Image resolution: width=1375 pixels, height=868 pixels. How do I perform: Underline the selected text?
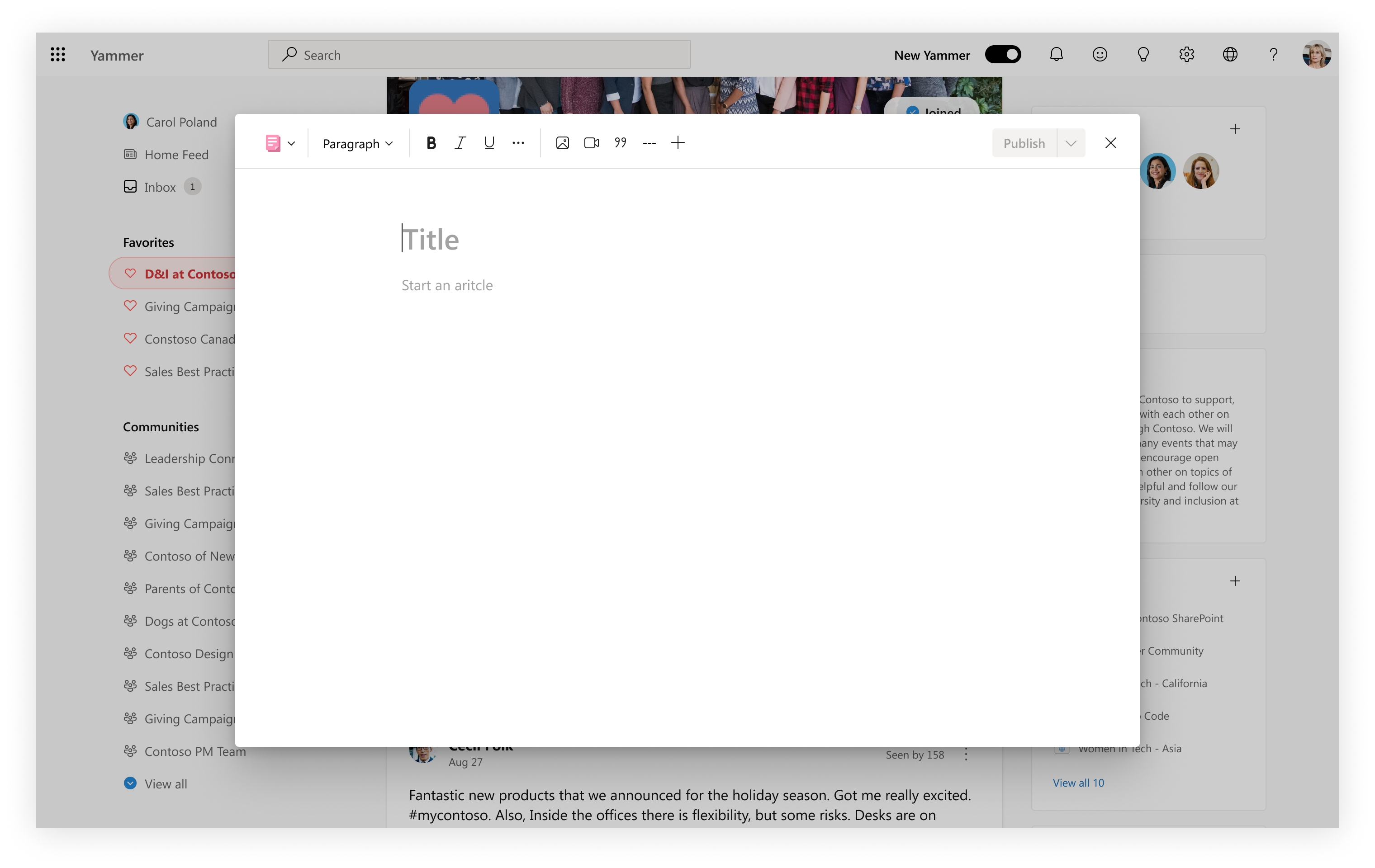click(489, 143)
